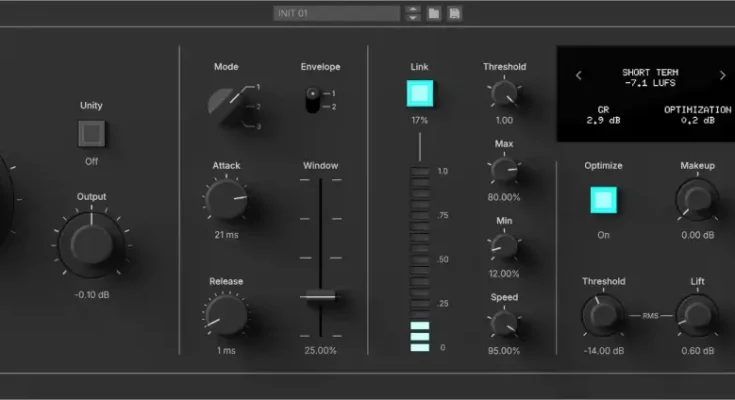This screenshot has height=400, width=735.
Task: Click the RMS Threshold knob at -14.00 dB
Action: (x=603, y=316)
